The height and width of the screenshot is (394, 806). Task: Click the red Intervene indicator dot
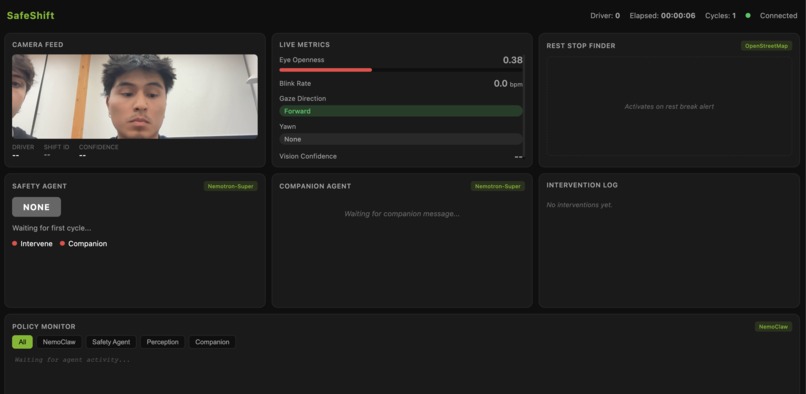pos(14,243)
